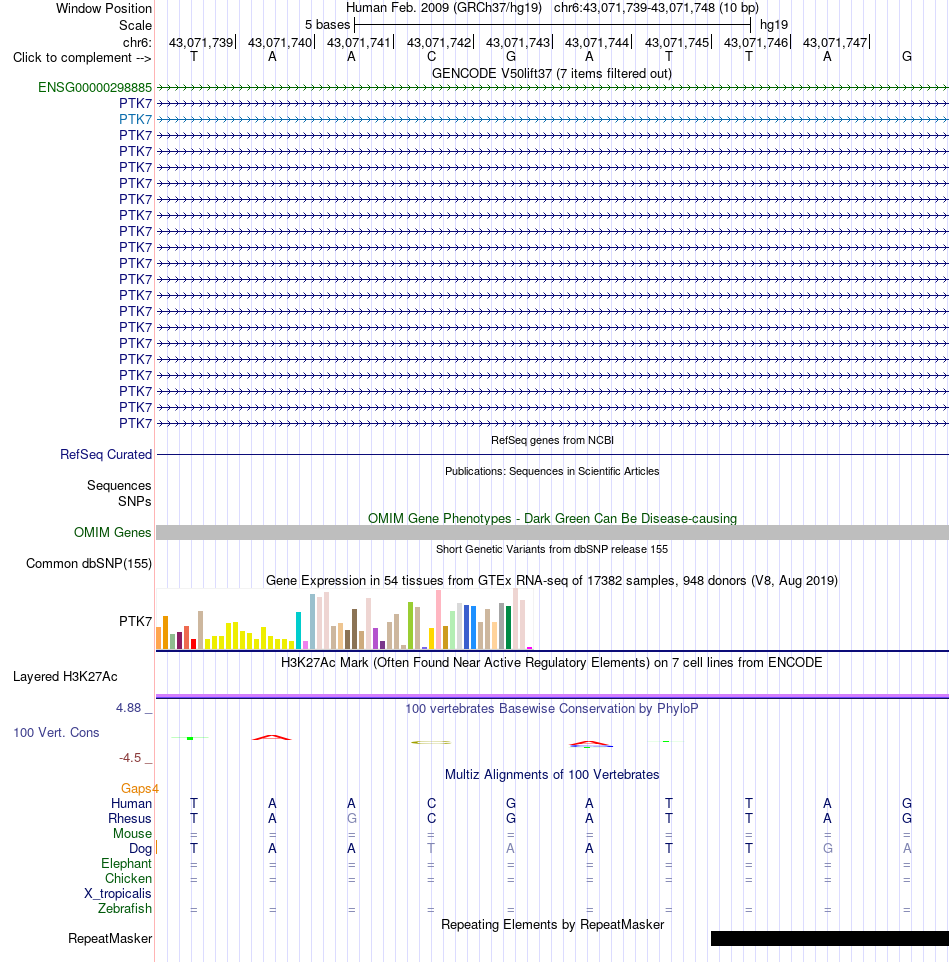Click the Common dbSNP(155) label
Viewport: 950px width, 962px height.
tap(88, 563)
